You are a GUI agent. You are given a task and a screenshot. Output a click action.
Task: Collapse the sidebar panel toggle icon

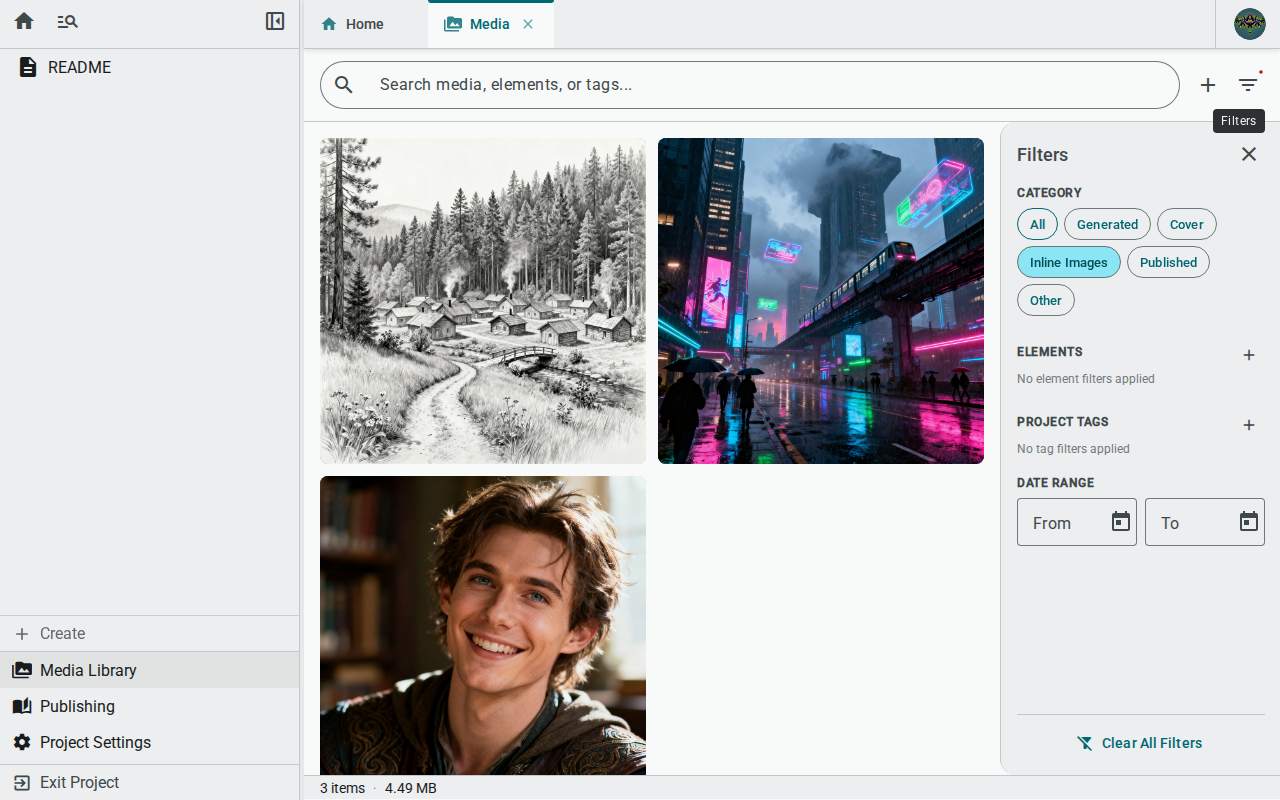pyautogui.click(x=275, y=21)
